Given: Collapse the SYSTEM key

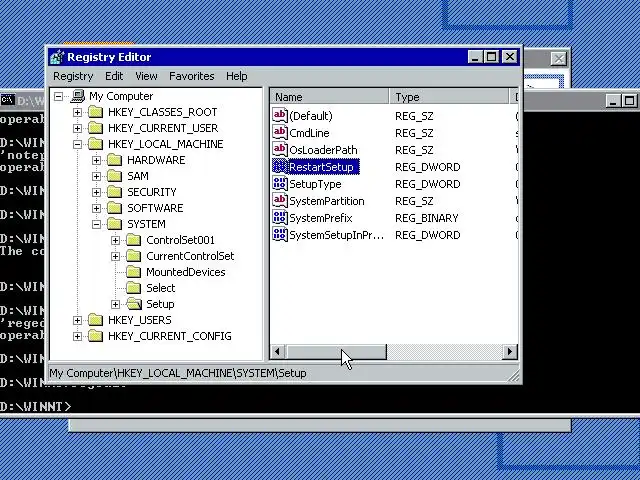Looking at the screenshot, I should coord(96,224).
